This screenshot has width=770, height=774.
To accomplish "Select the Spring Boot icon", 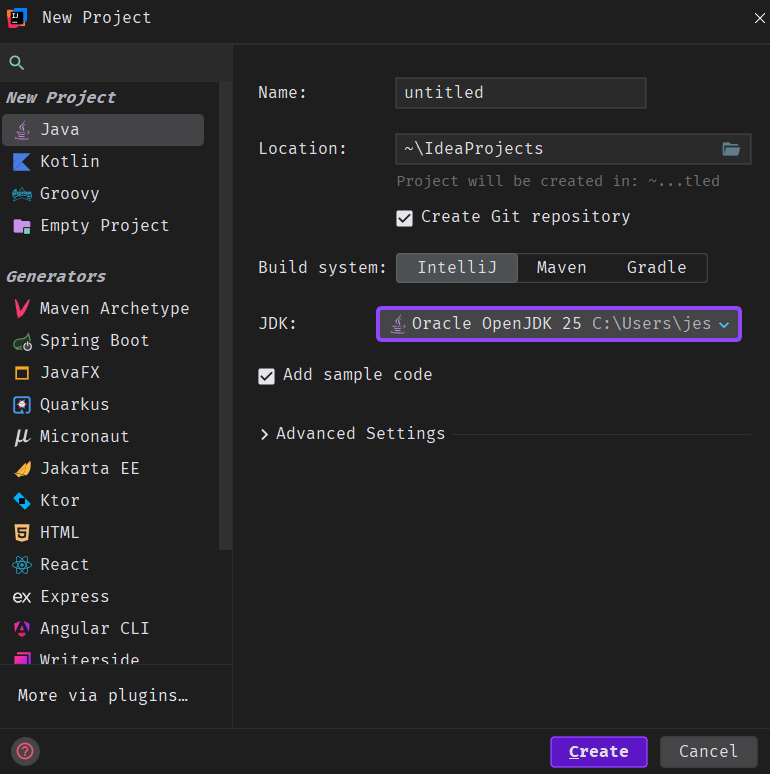I will [22, 341].
